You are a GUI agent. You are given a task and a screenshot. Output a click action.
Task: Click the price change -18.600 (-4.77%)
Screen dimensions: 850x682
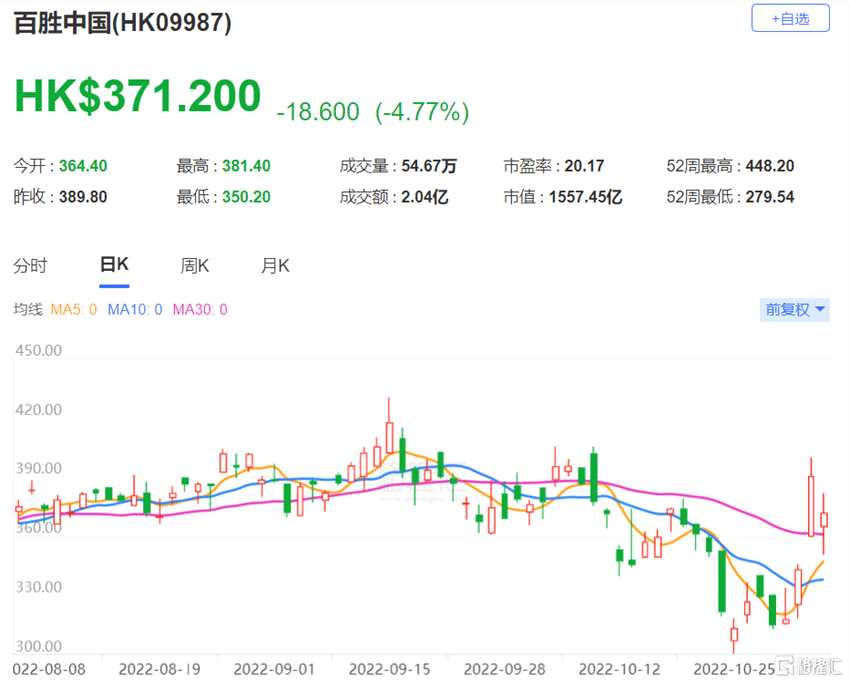coord(372,112)
